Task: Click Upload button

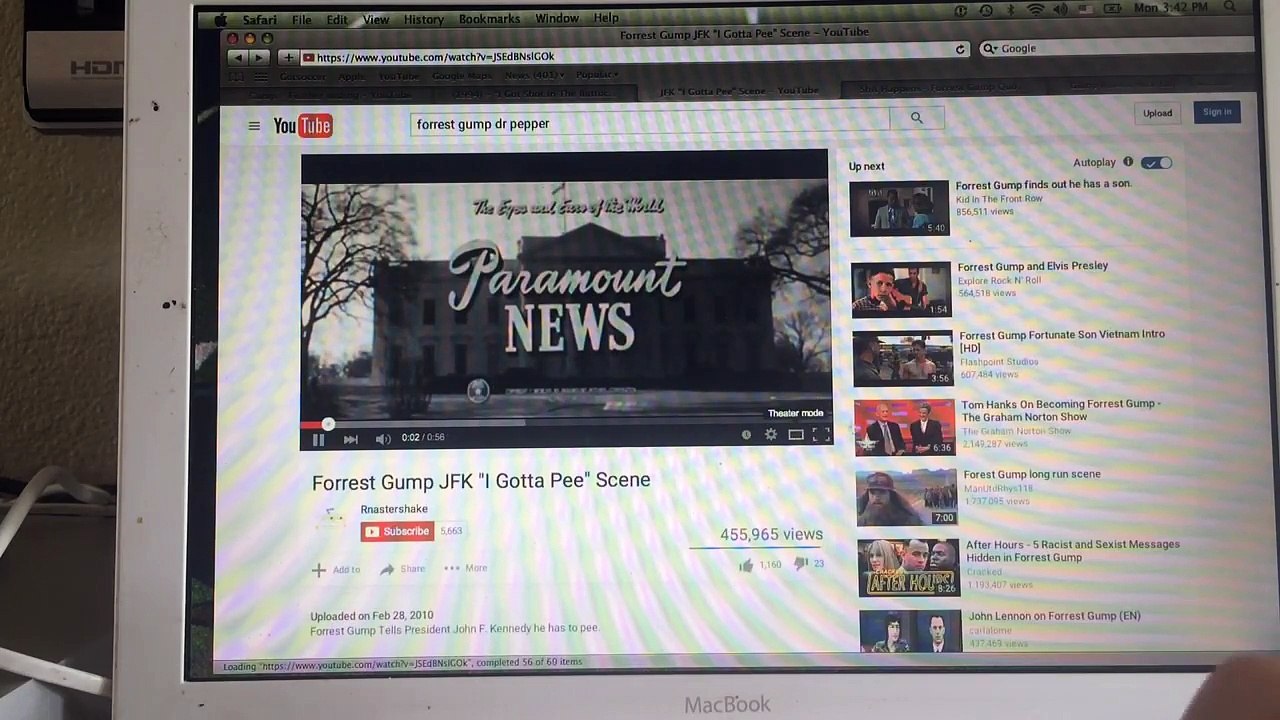Action: click(x=1158, y=113)
